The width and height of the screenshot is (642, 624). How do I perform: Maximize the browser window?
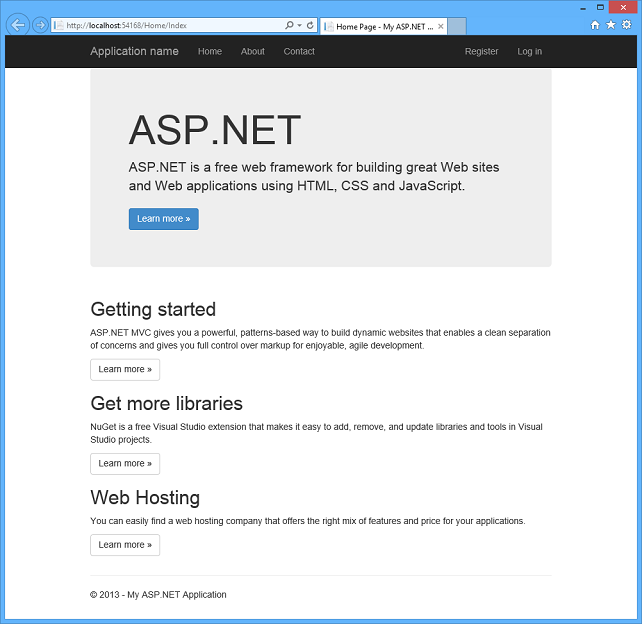[x=600, y=7]
